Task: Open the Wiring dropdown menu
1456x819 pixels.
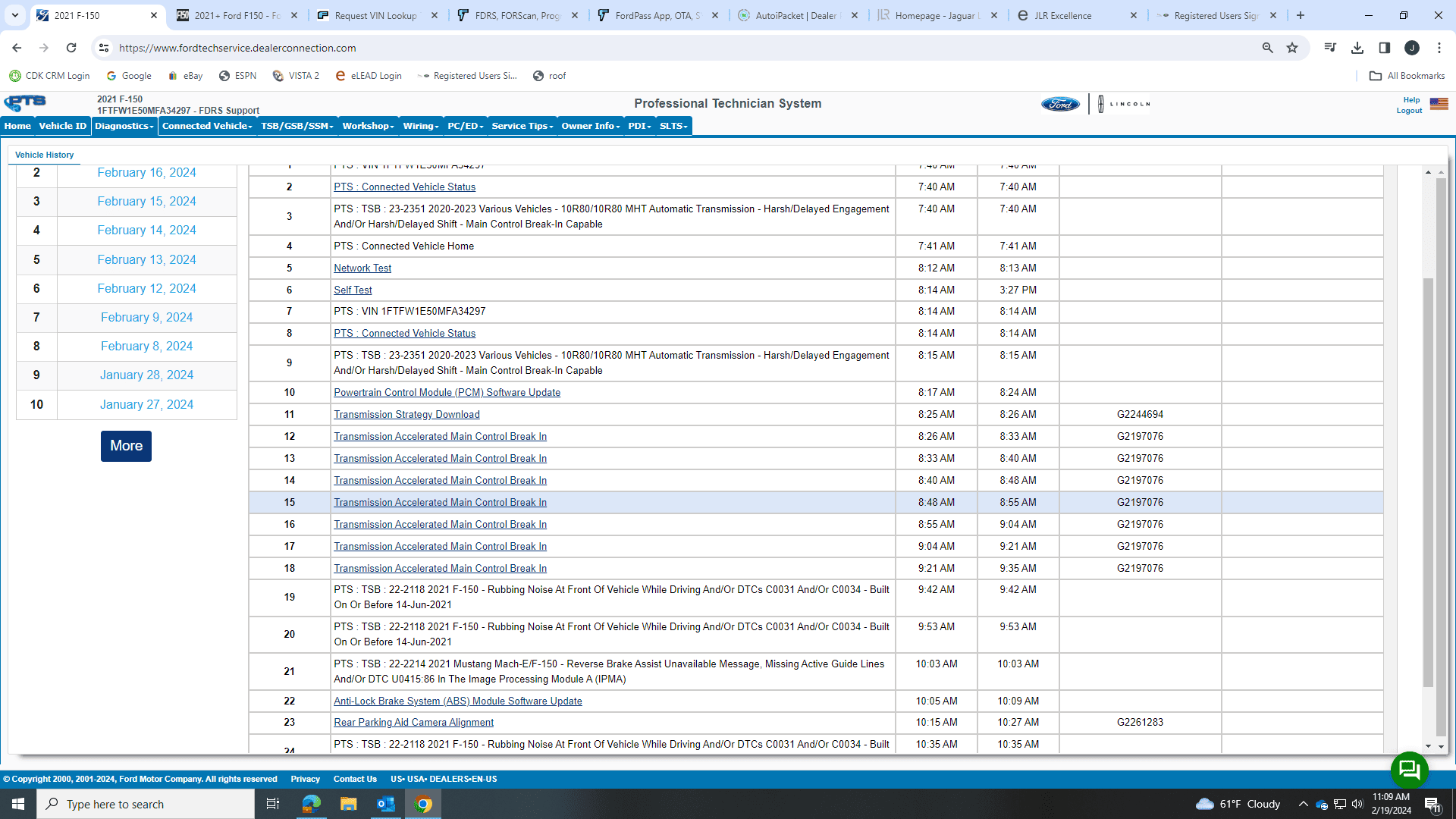Action: click(421, 126)
